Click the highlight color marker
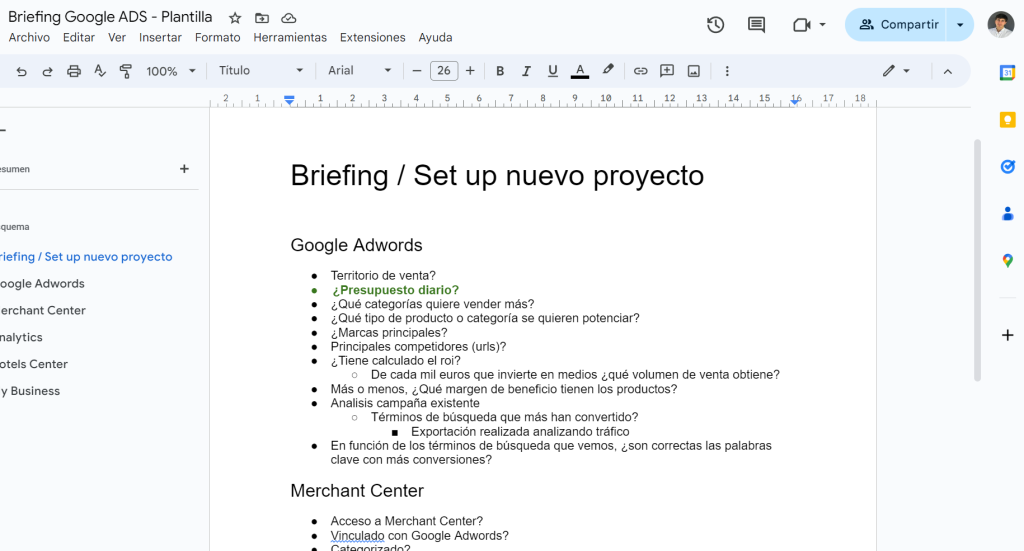 point(607,71)
